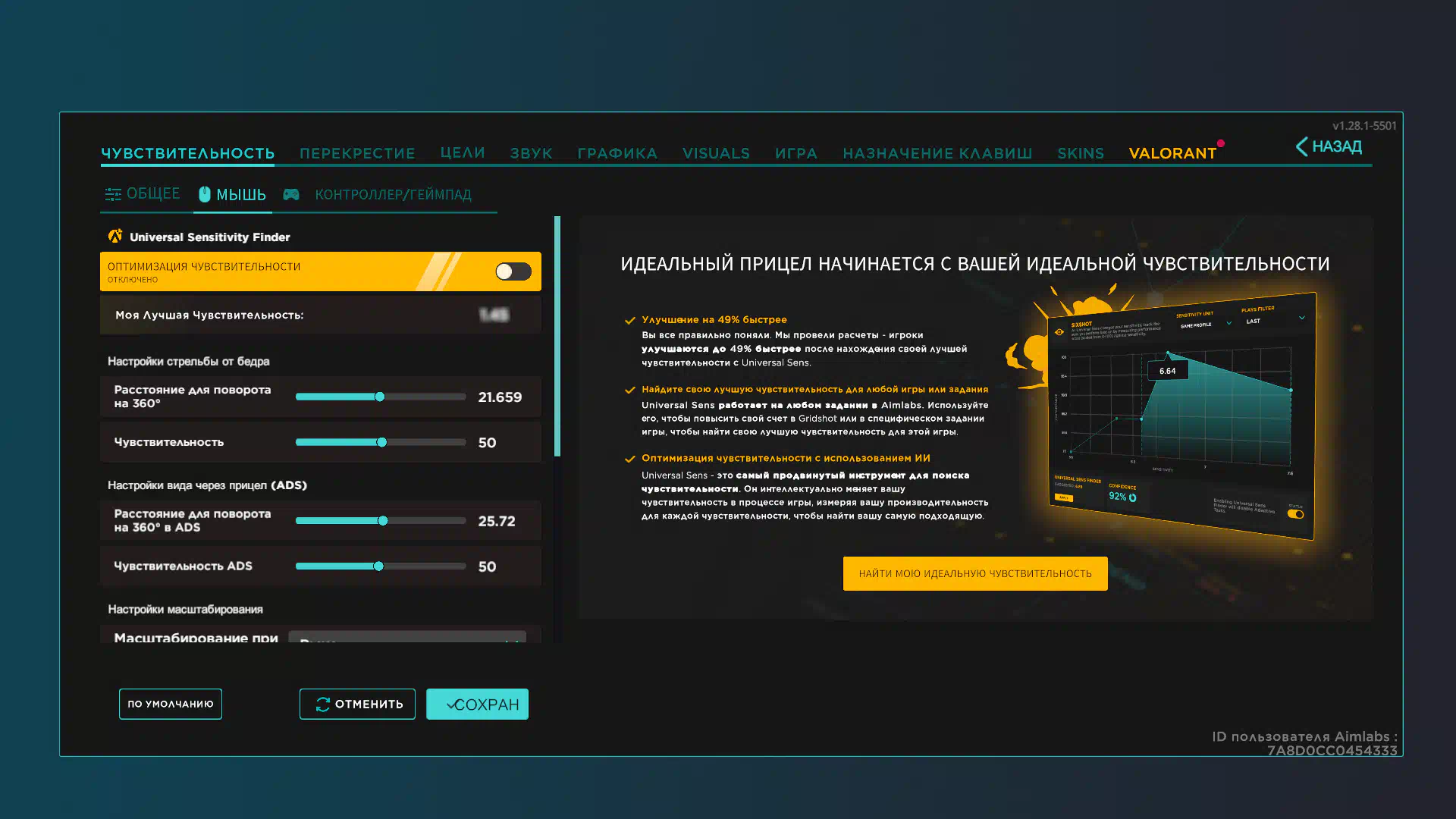Open the ЦЕЛИ tab

click(463, 153)
